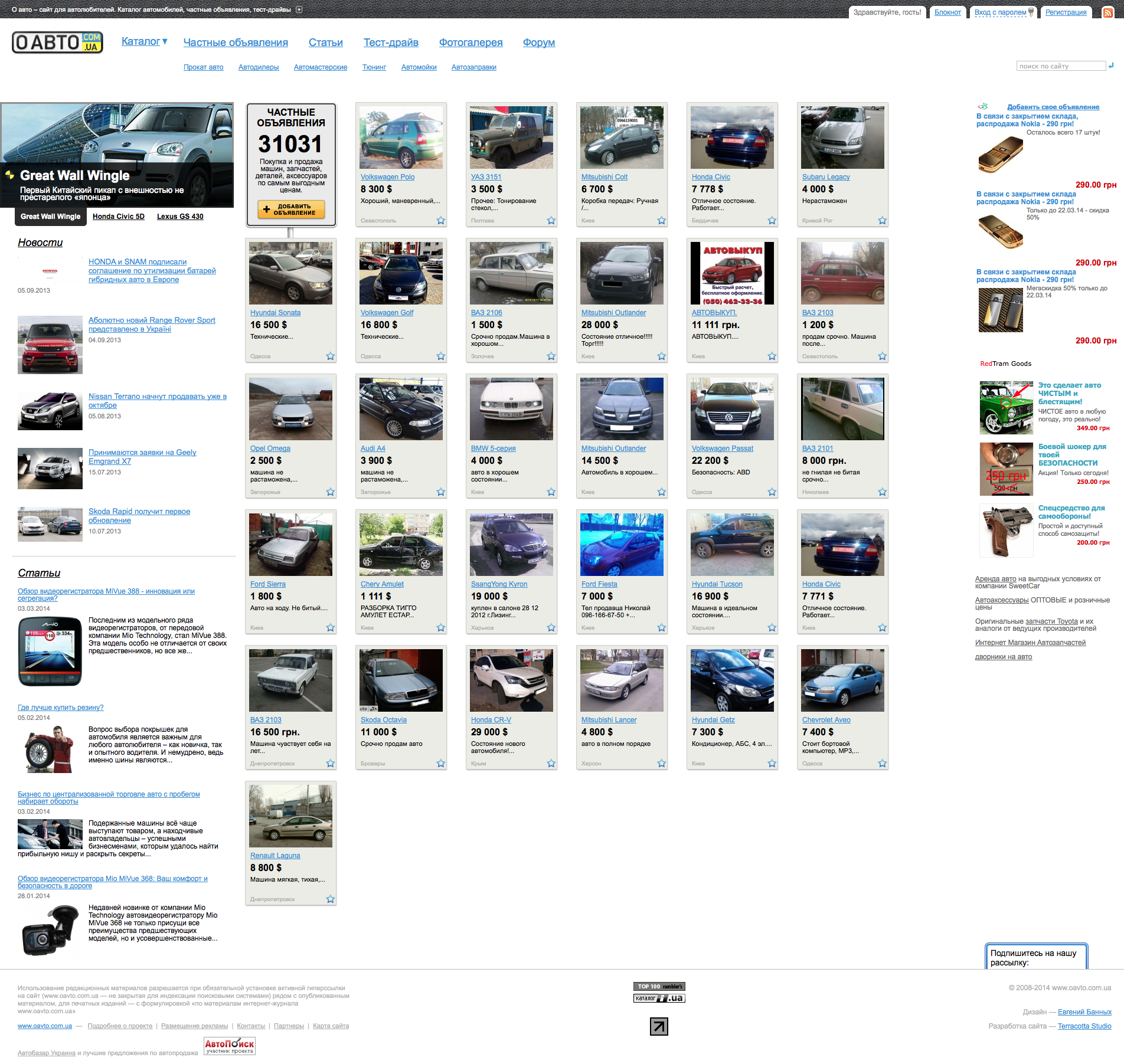The width and height of the screenshot is (1124, 1064).
Task: Open the Фотогалерея menu item
Action: [471, 42]
